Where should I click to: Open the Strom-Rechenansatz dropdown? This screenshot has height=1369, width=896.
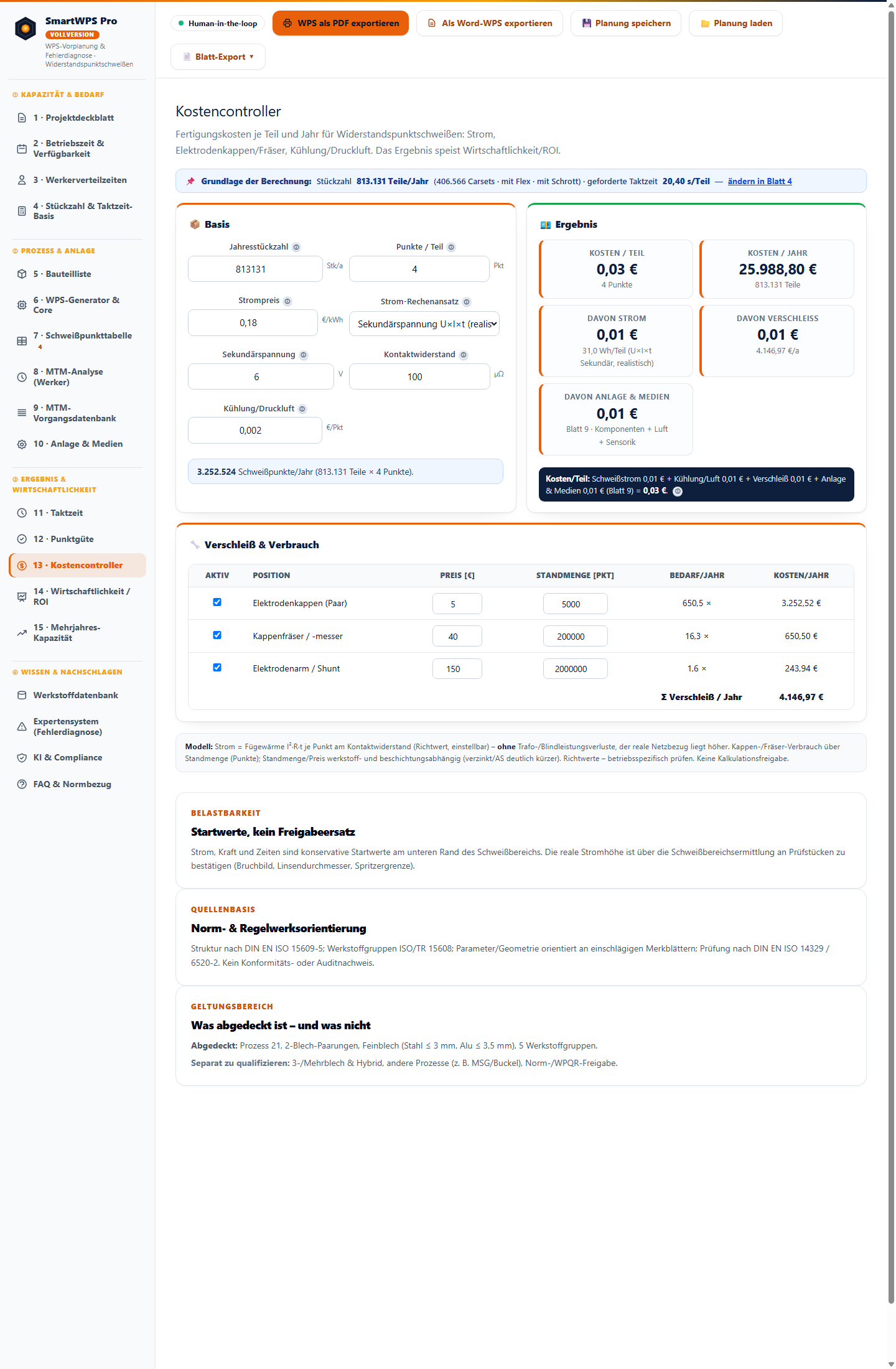pos(424,324)
